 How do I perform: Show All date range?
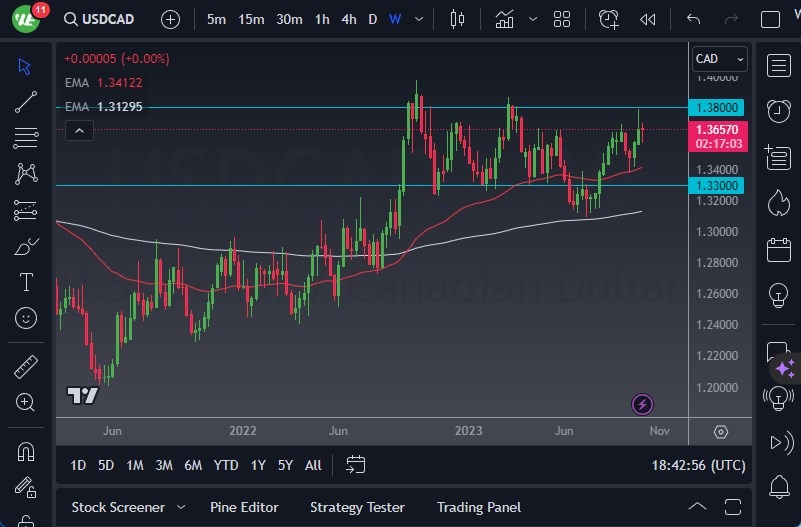pos(313,465)
